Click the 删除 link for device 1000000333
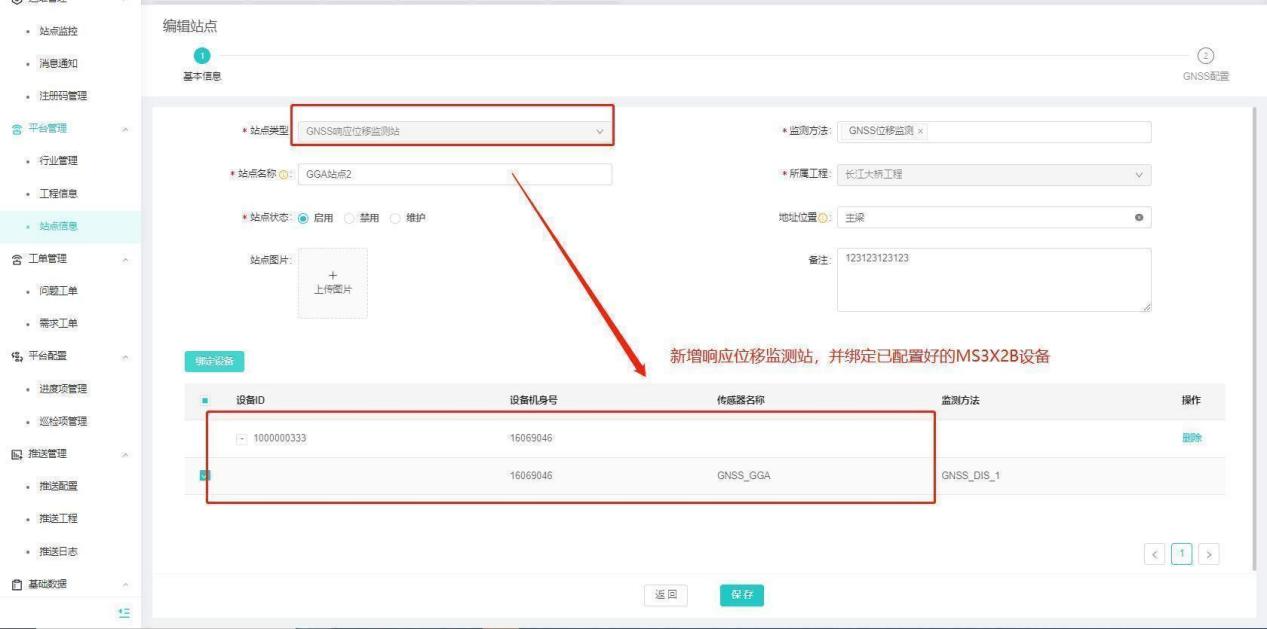This screenshot has height=629, width=1267. (x=1192, y=438)
